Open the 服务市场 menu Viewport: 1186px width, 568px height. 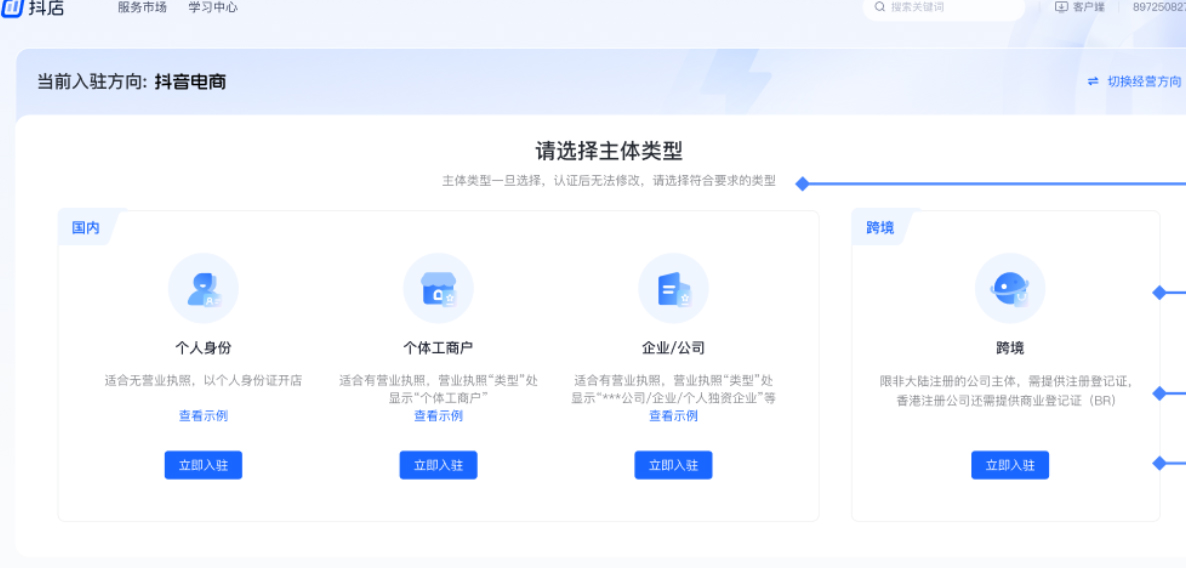(x=142, y=8)
